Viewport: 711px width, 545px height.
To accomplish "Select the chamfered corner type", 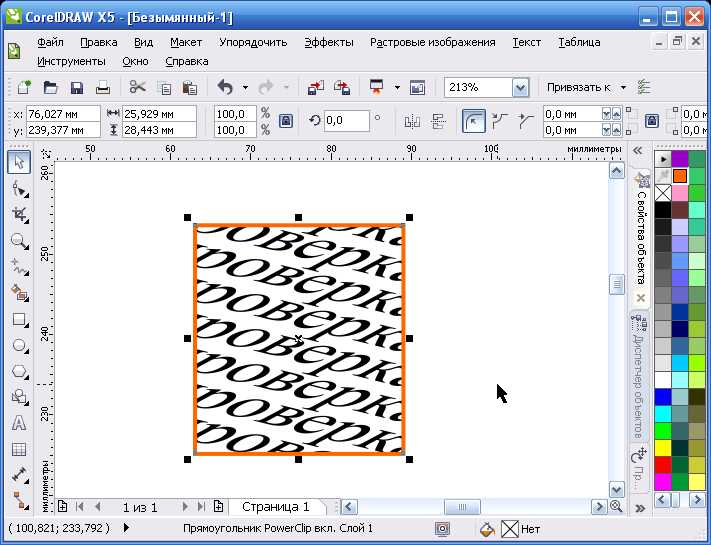I will (x=525, y=121).
